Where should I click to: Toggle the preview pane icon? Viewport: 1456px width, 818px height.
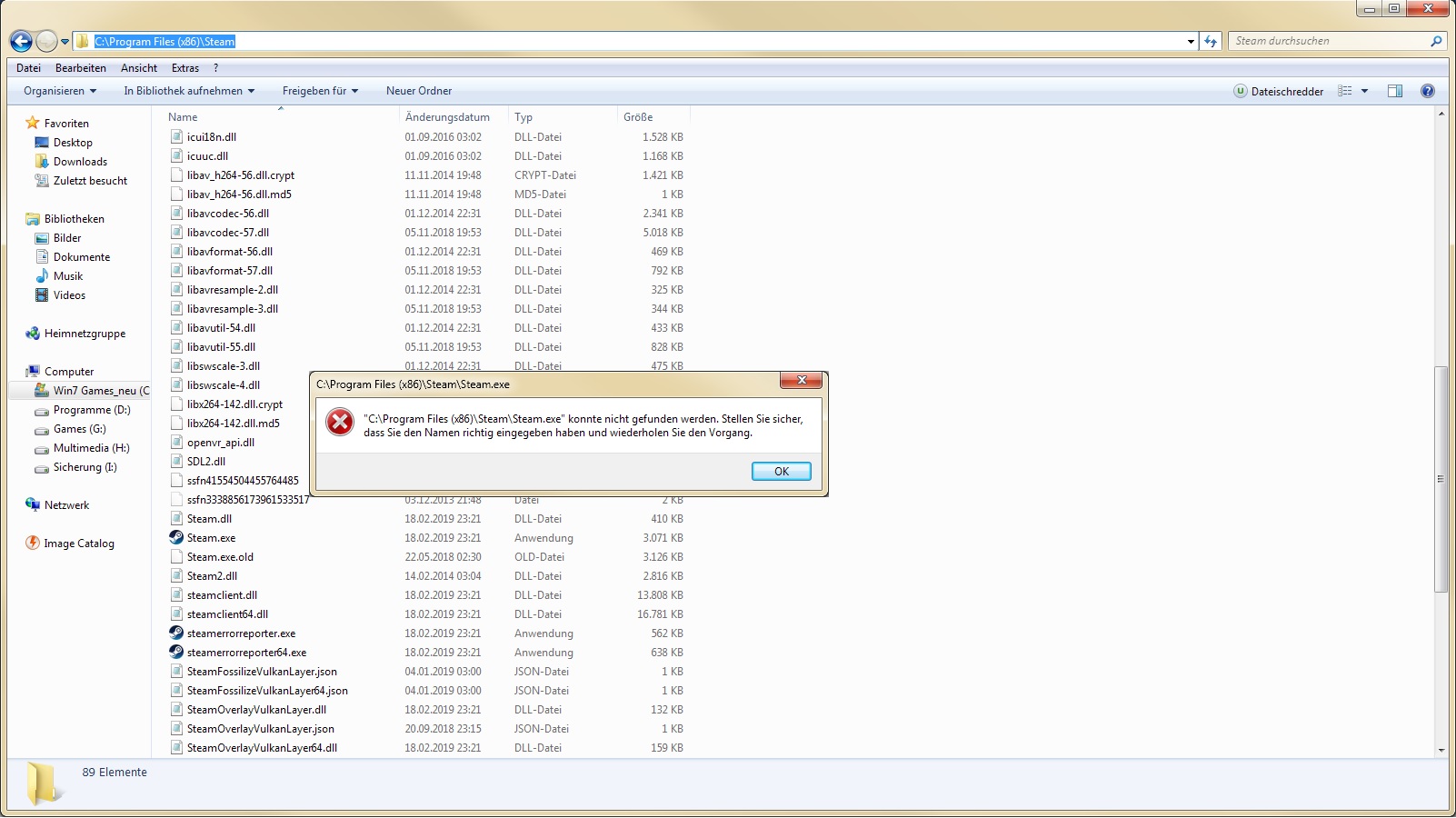[x=1395, y=91]
